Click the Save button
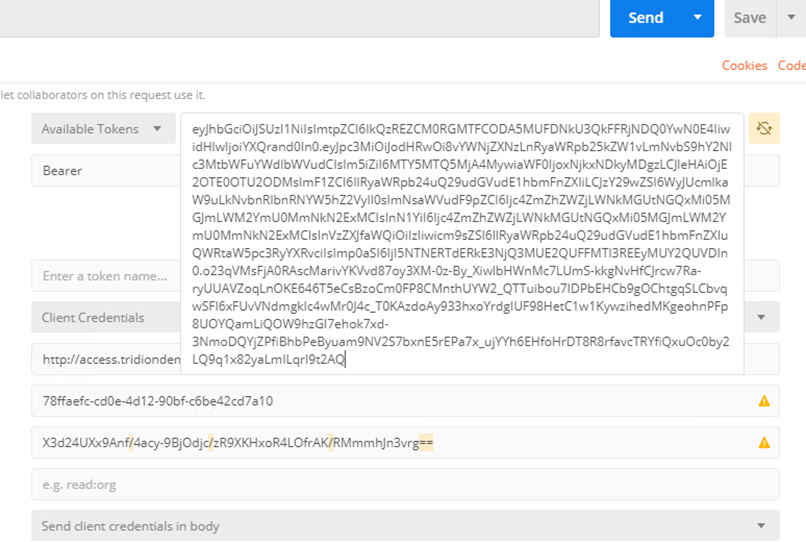The width and height of the screenshot is (806, 542). [750, 17]
